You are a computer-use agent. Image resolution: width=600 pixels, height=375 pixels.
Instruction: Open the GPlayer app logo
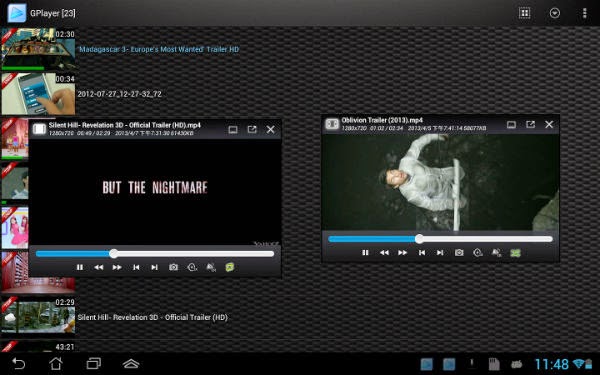(x=17, y=13)
